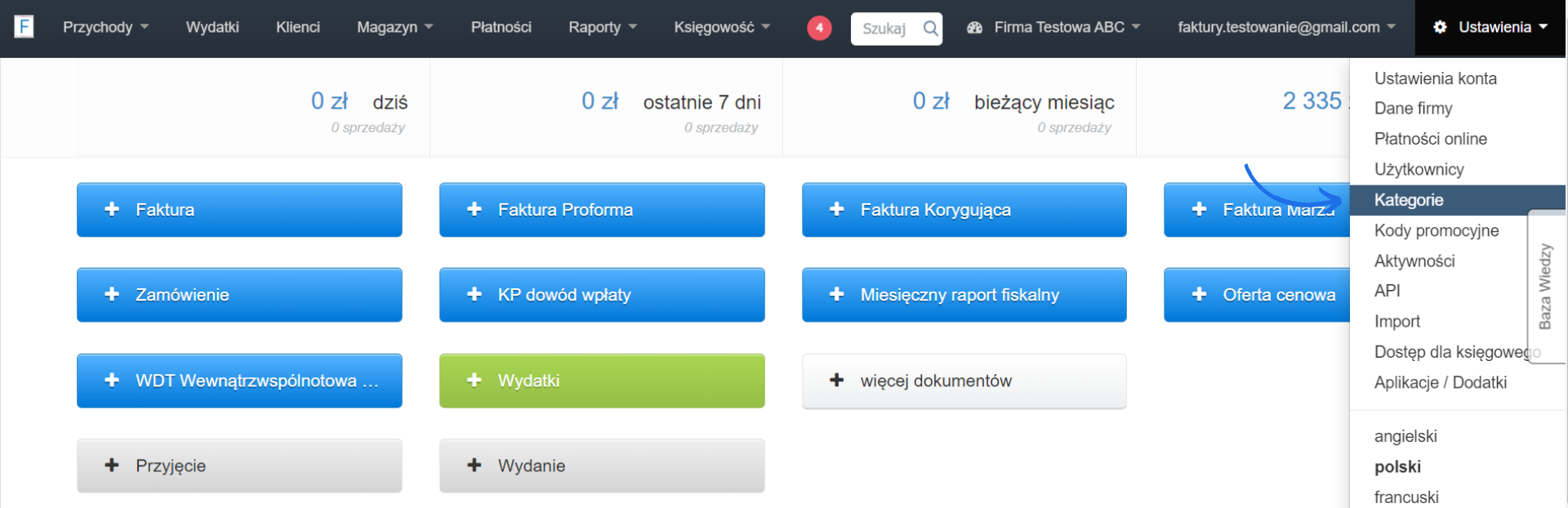Image resolution: width=1568 pixels, height=508 pixels.
Task: Collapse the Ustawienia dropdown
Action: click(x=1491, y=27)
